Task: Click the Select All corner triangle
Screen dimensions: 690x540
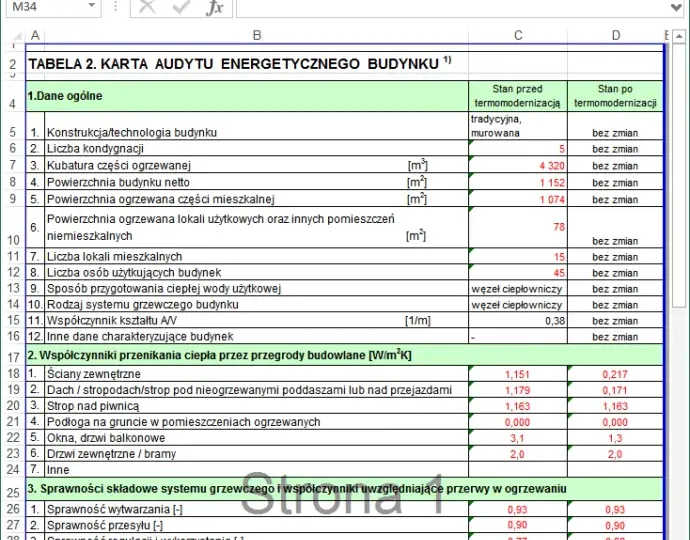Action: [17, 36]
